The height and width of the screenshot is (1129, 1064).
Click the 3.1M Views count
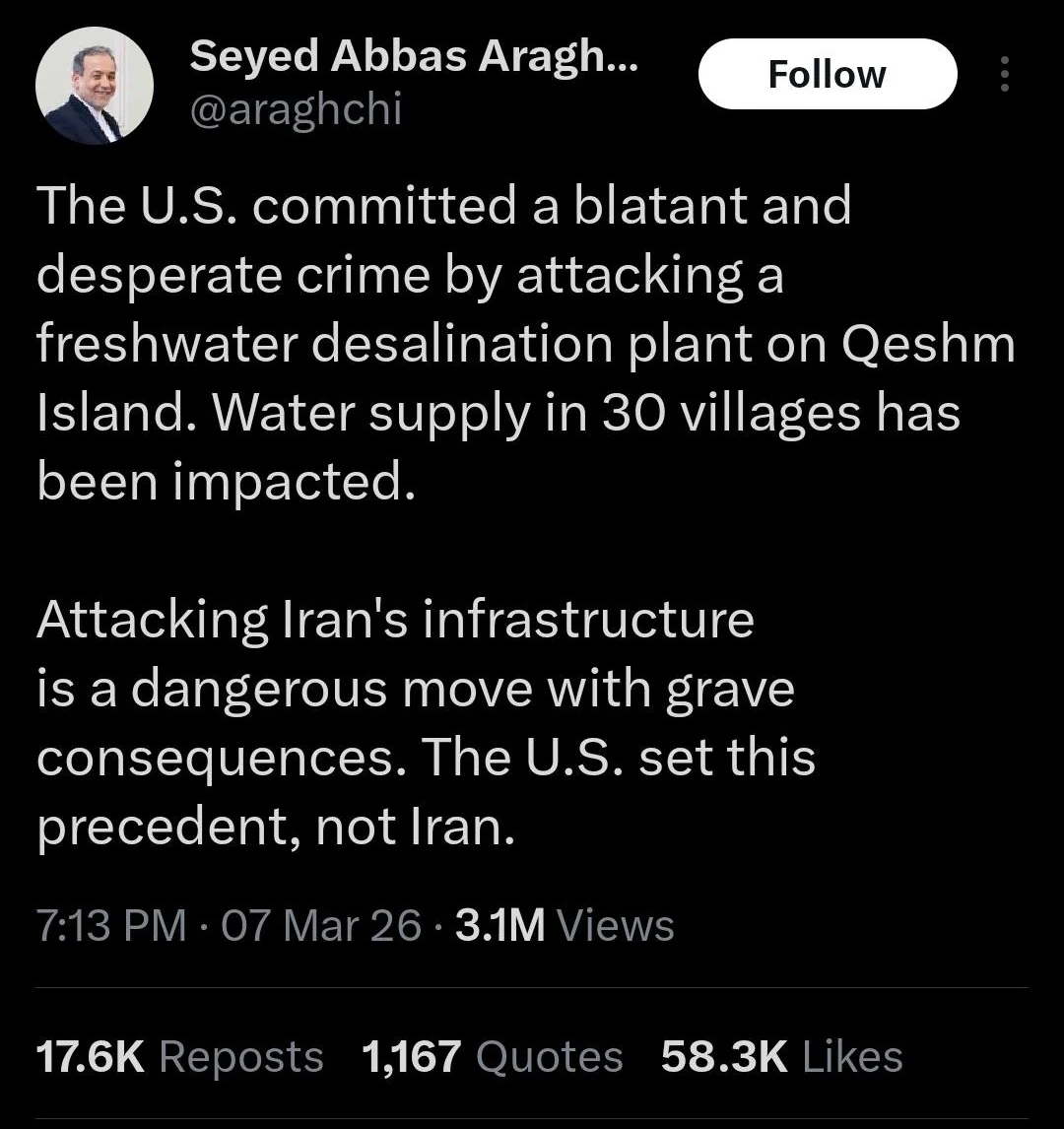pos(565,925)
